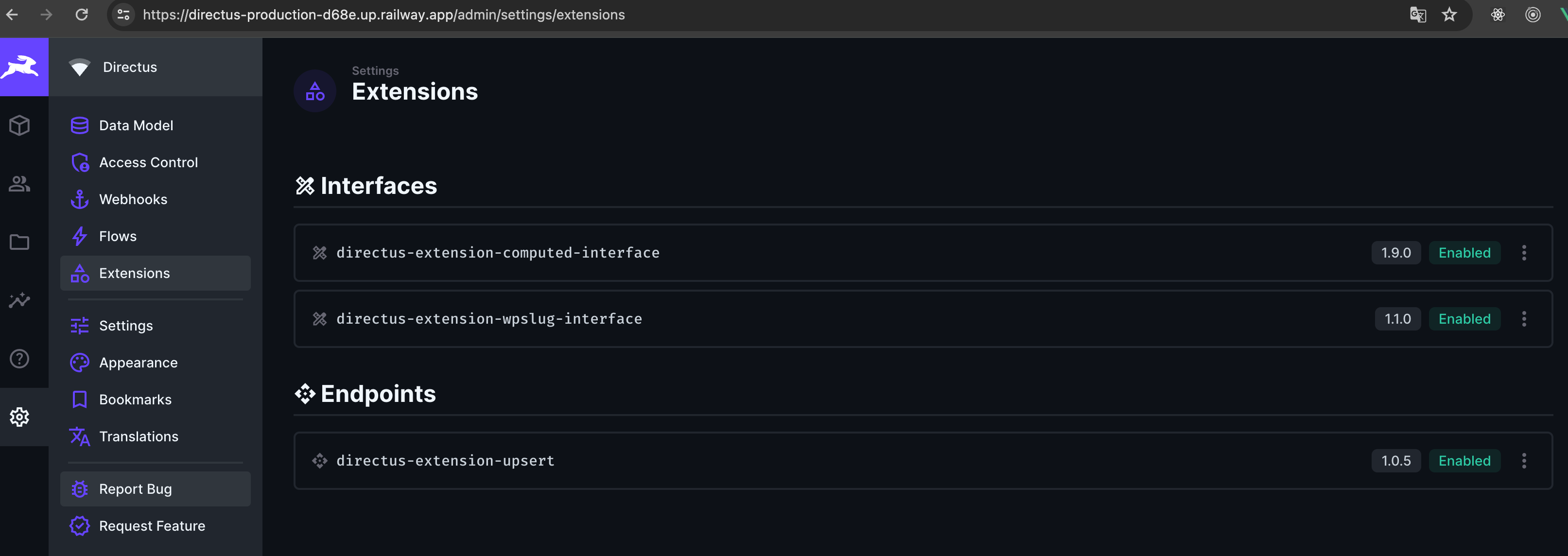Click the Interfaces section heading icon
Image resolution: width=1568 pixels, height=556 pixels.
[305, 186]
